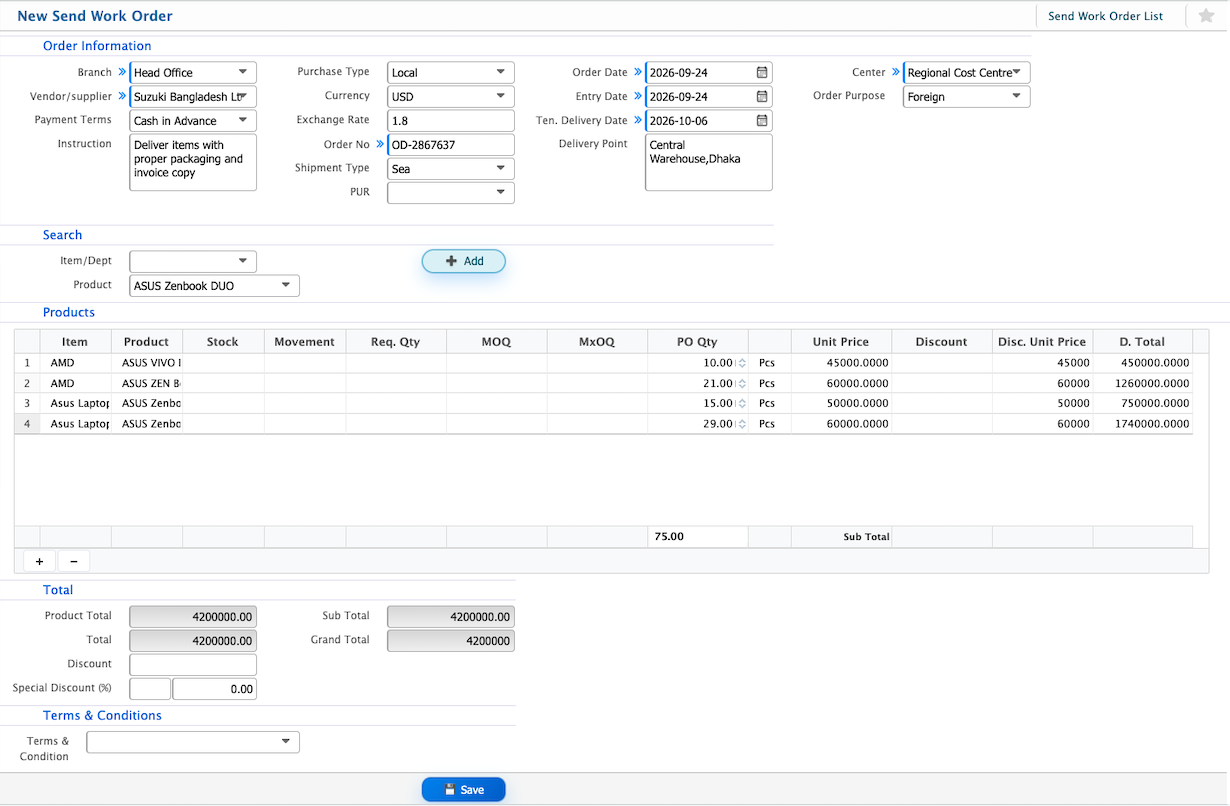Adjust PO Qty stepper in row 1
Image resolution: width=1230 pixels, height=806 pixels.
(x=741, y=364)
